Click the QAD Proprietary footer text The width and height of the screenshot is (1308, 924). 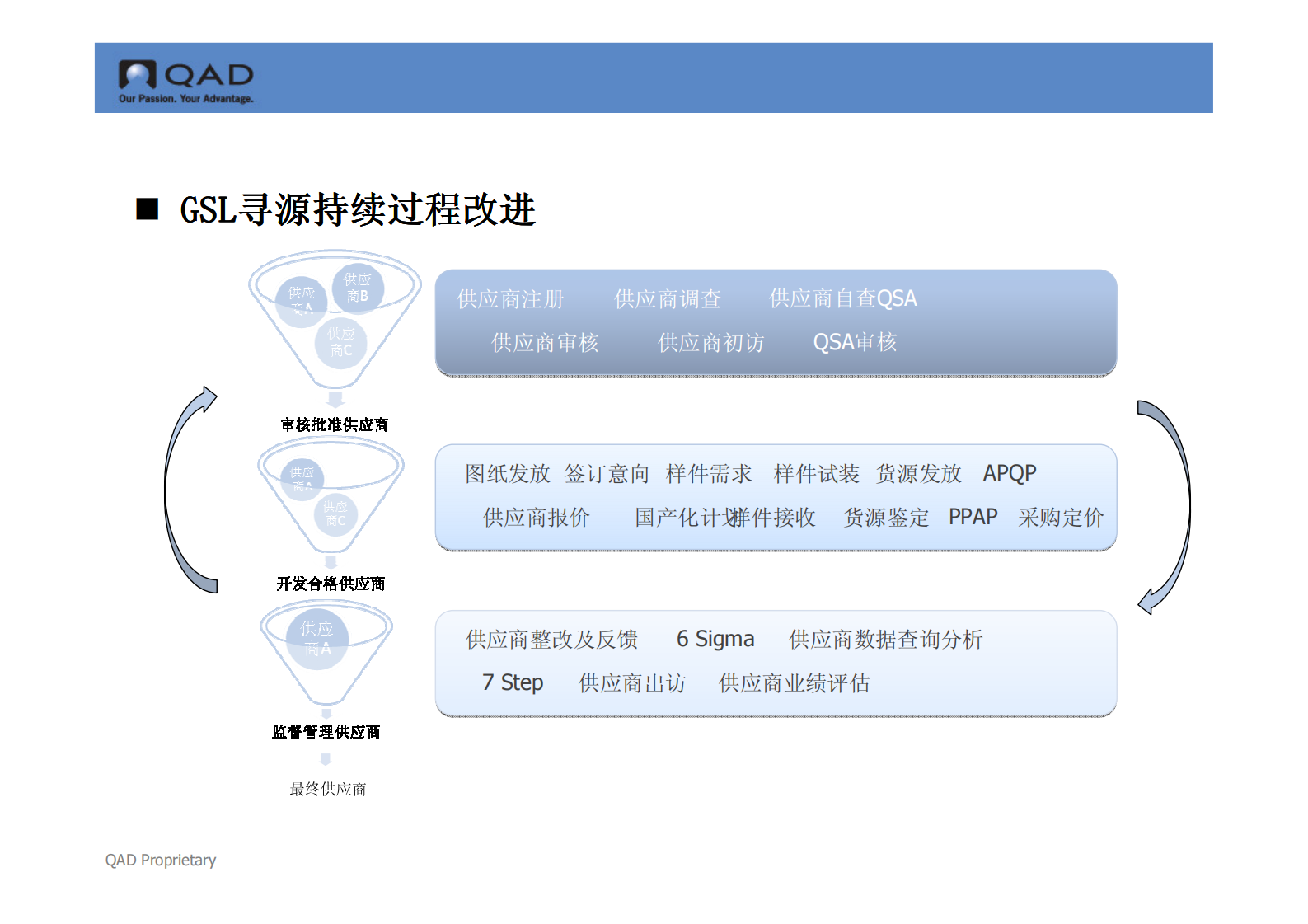(x=161, y=861)
